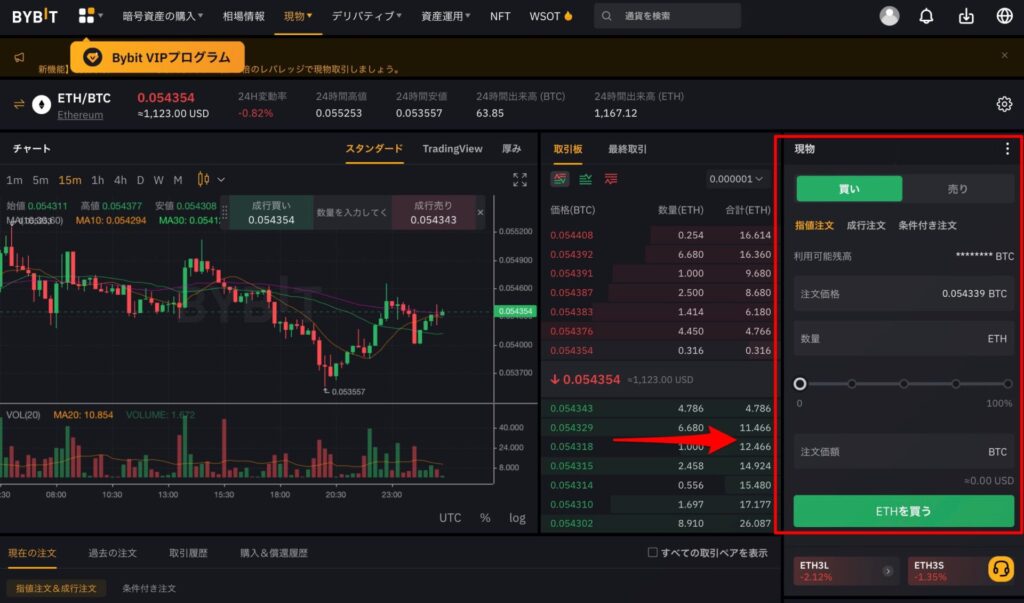The width and height of the screenshot is (1024, 603).
Task: Click the candlestick chart type icon
Action: pos(203,179)
